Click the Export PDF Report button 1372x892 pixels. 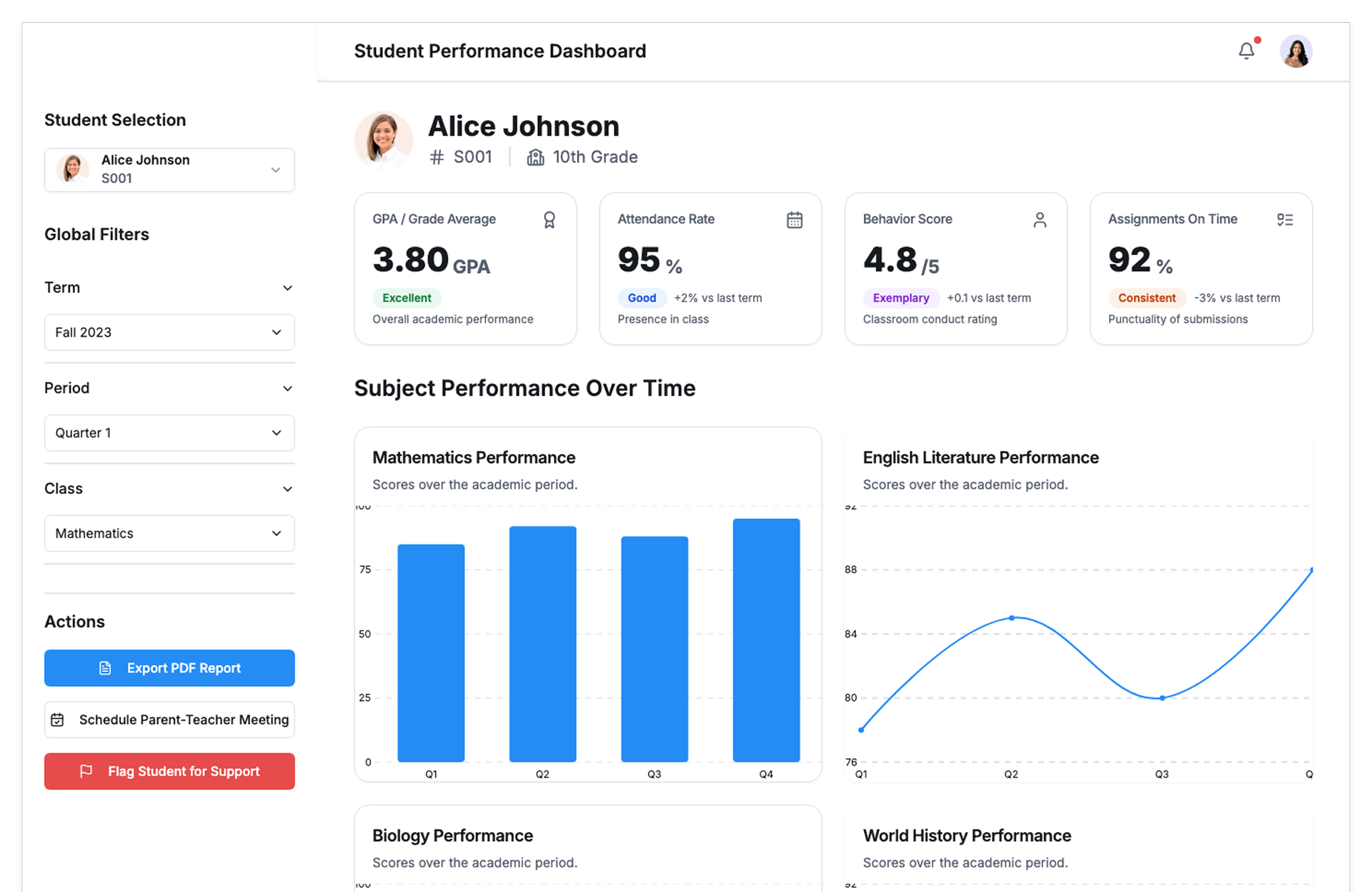tap(169, 668)
